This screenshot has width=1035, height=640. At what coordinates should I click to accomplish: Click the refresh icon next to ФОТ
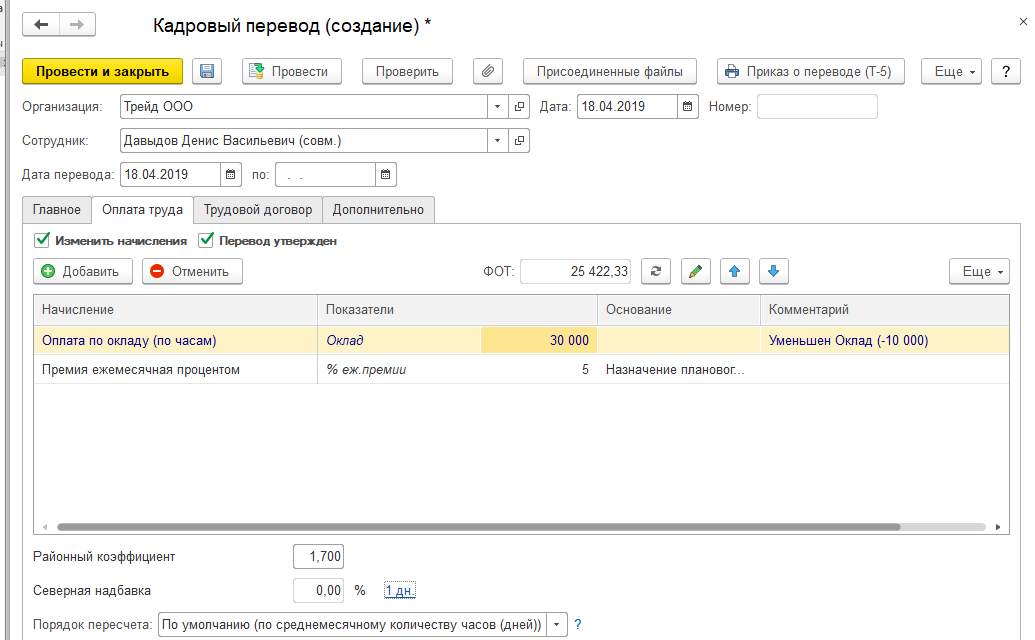(655, 271)
